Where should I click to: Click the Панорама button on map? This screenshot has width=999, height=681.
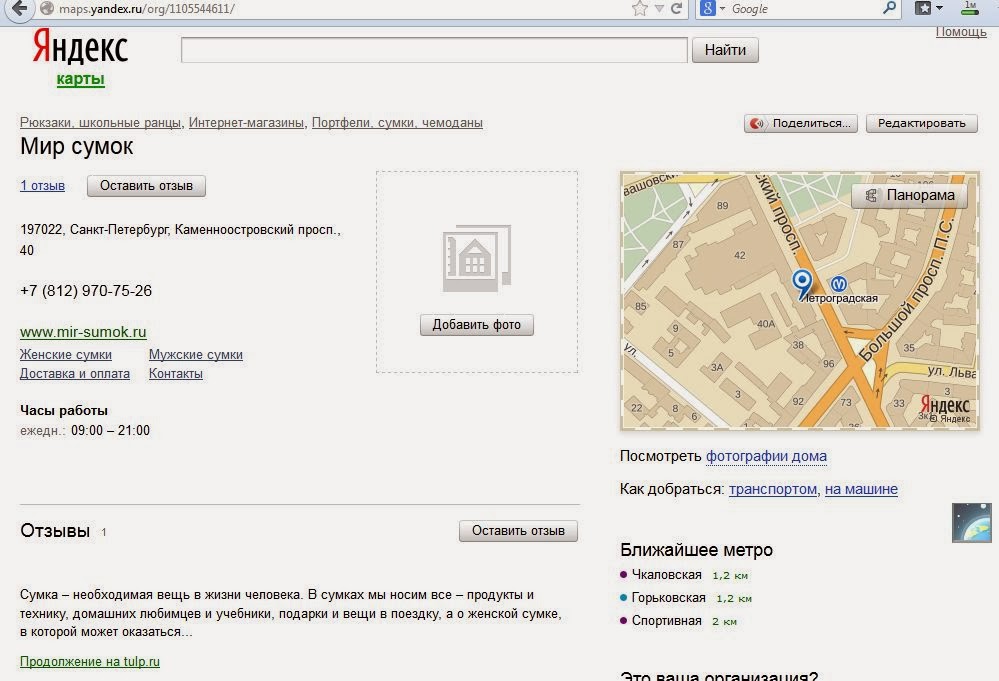pyautogui.click(x=909, y=196)
